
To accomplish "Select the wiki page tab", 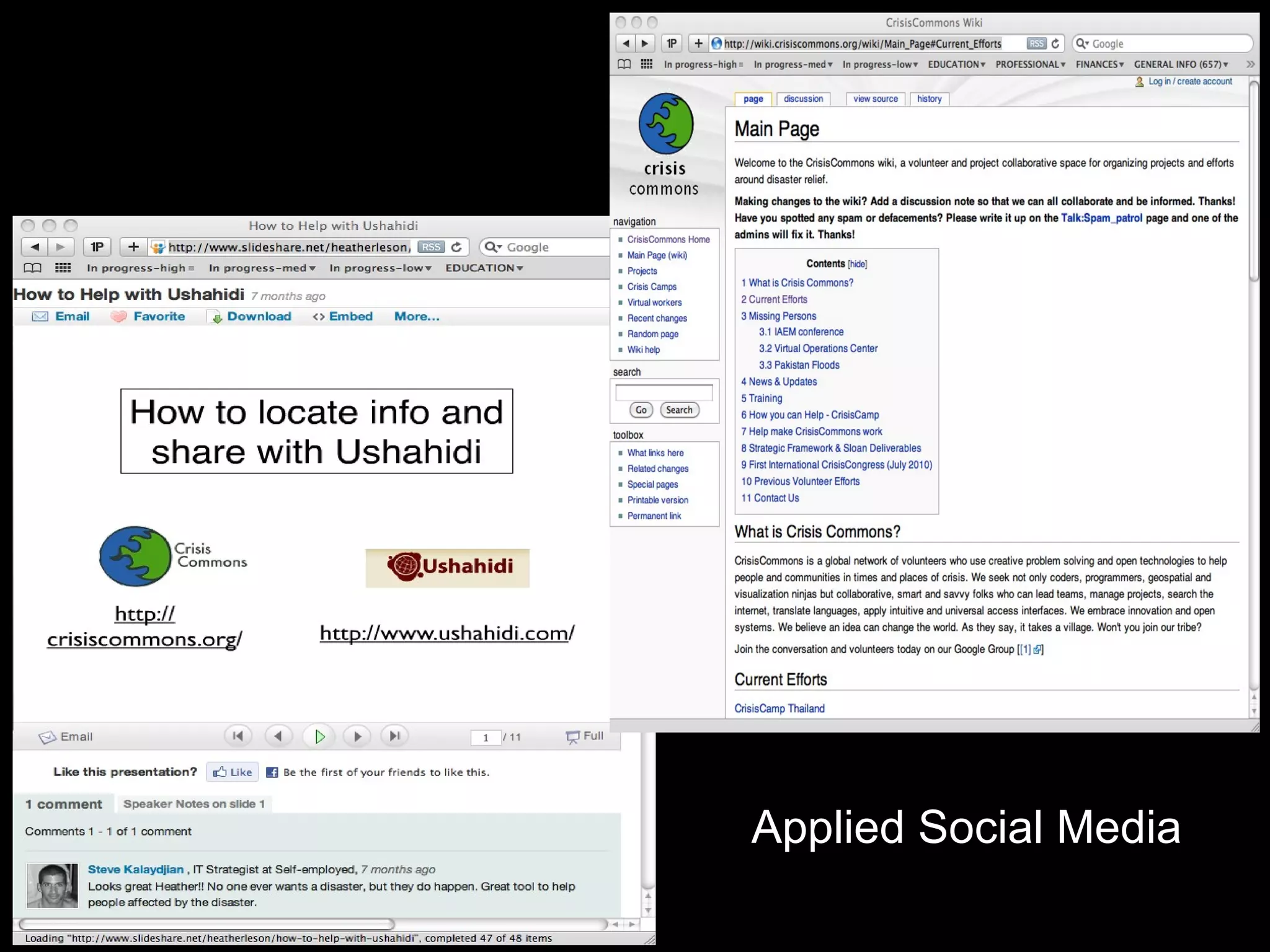I will click(x=753, y=99).
